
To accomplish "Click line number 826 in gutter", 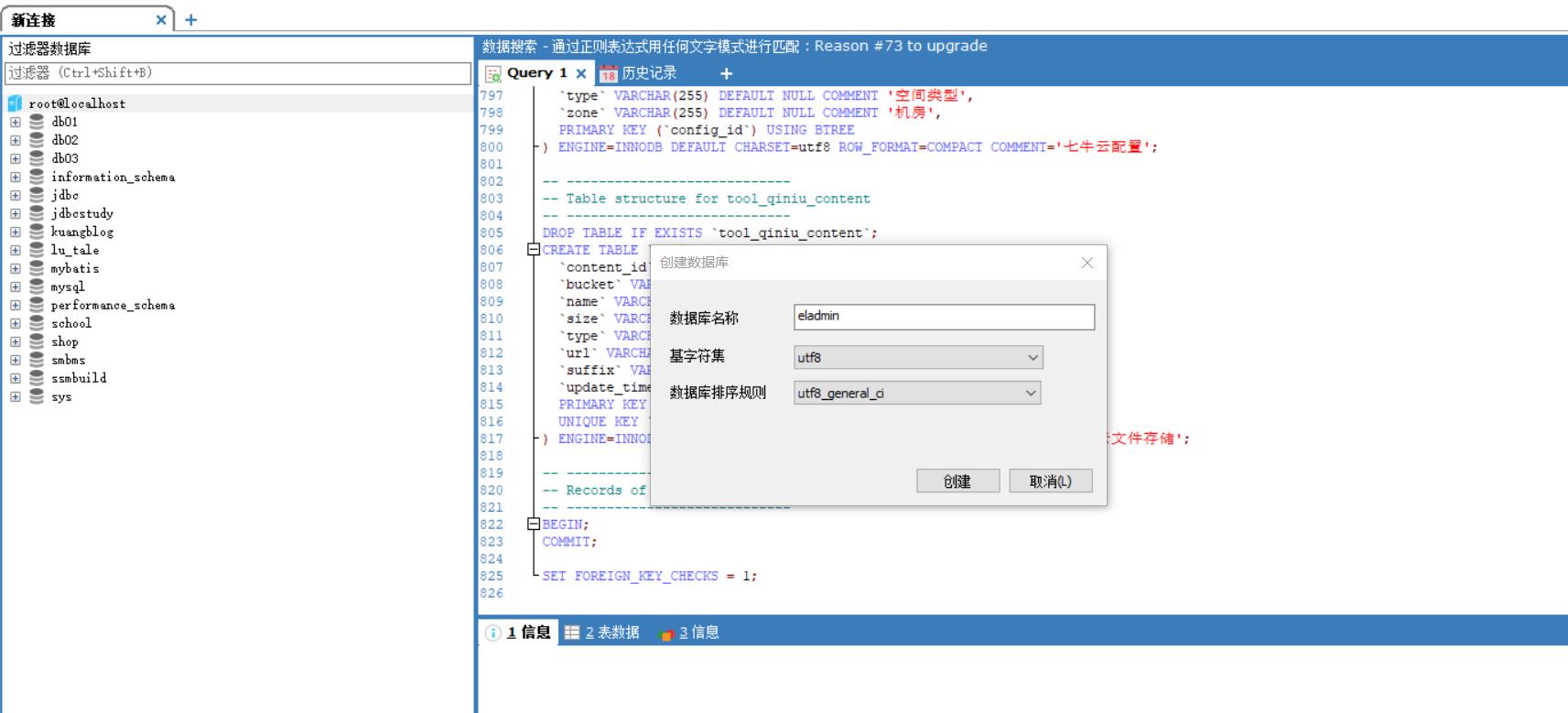I will click(492, 593).
